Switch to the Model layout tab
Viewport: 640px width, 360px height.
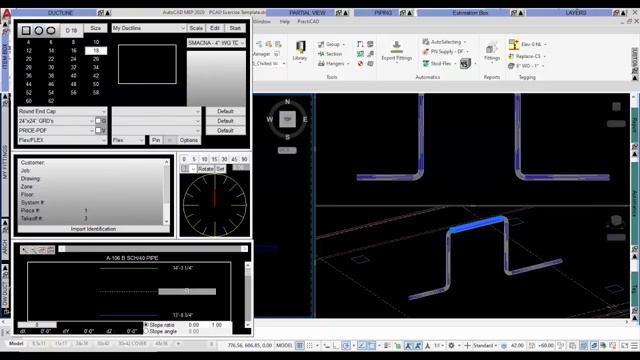coord(16,344)
